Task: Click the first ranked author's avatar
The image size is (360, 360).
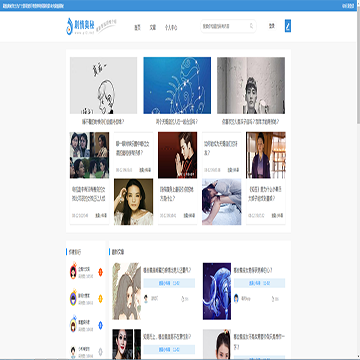Action: click(73, 272)
